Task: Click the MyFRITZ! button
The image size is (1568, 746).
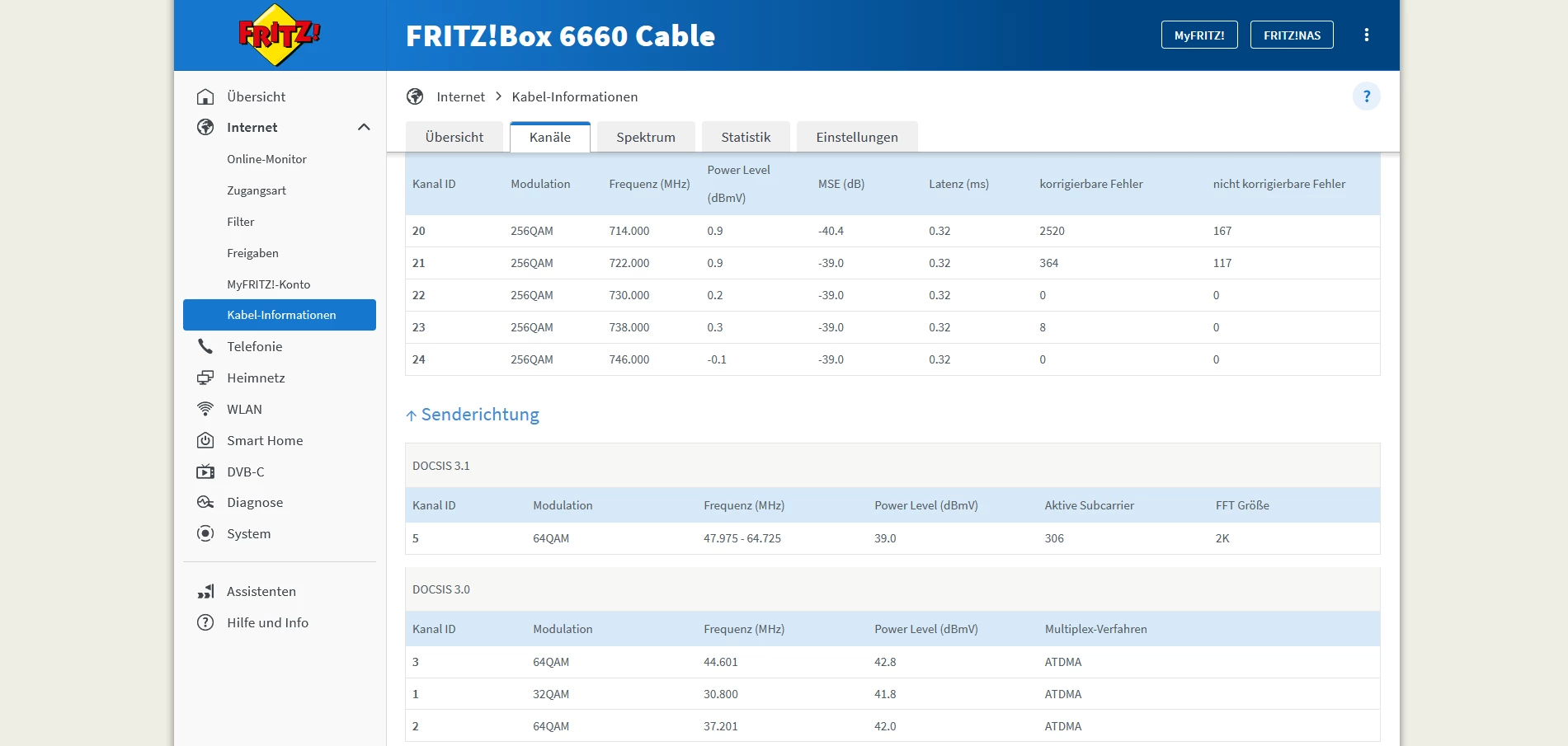Action: (x=1199, y=35)
